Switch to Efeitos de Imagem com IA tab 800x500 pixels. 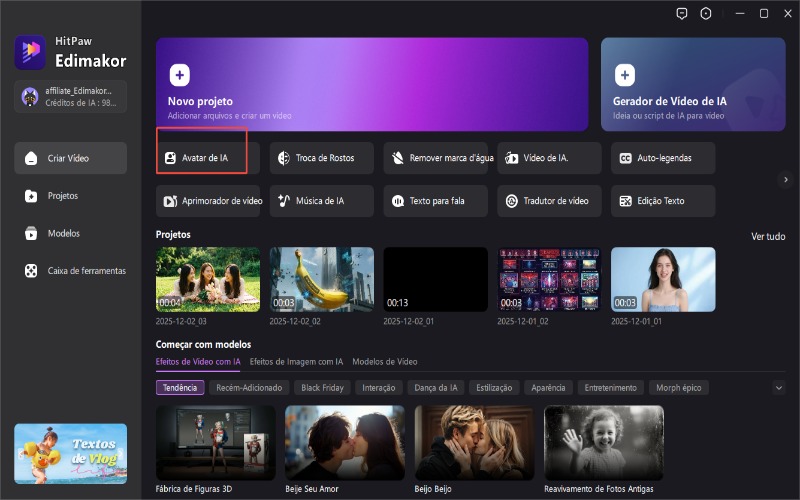click(x=296, y=361)
